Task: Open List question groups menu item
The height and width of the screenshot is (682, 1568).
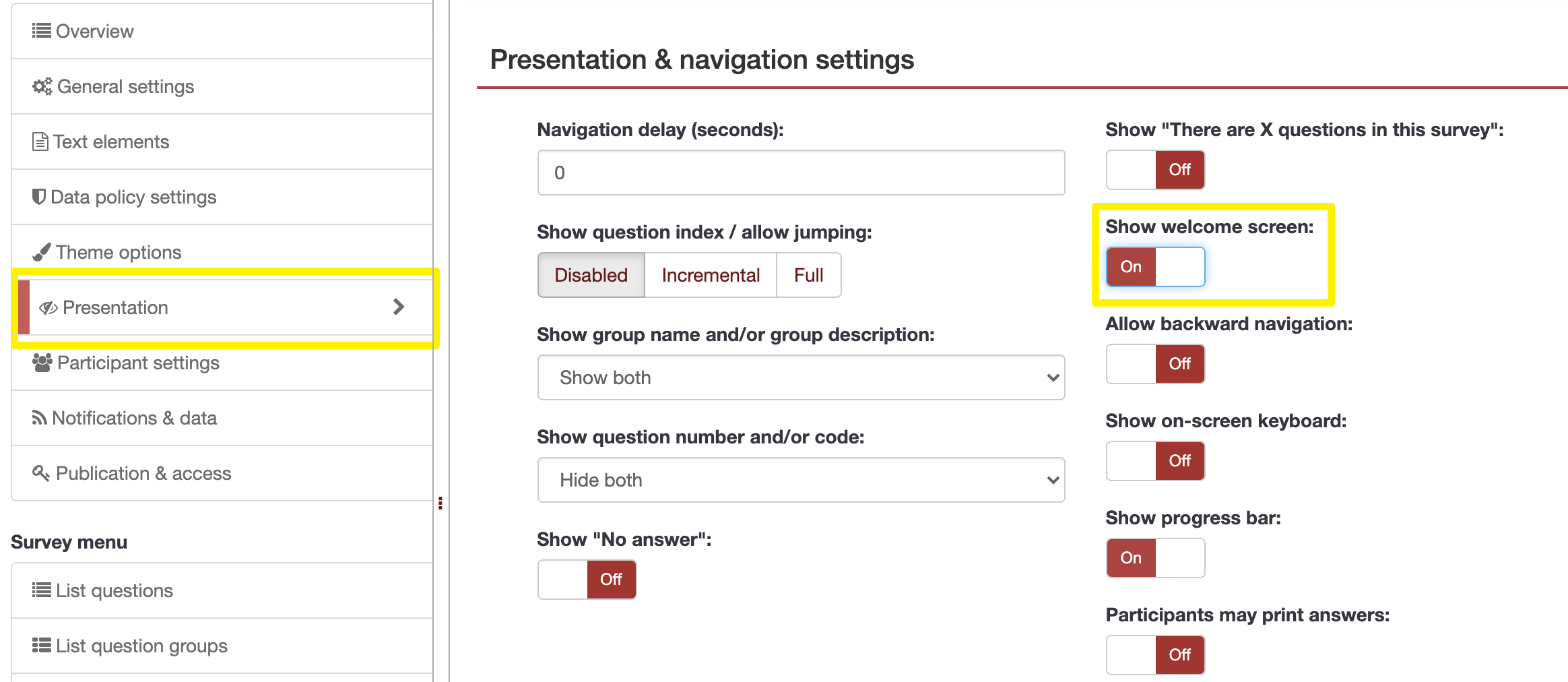Action: point(141,646)
